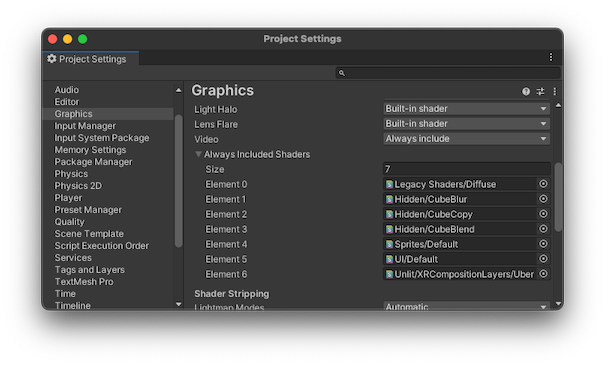This screenshot has height=365, width=605.
Task: Open the Video shader mode dropdown
Action: click(x=466, y=139)
